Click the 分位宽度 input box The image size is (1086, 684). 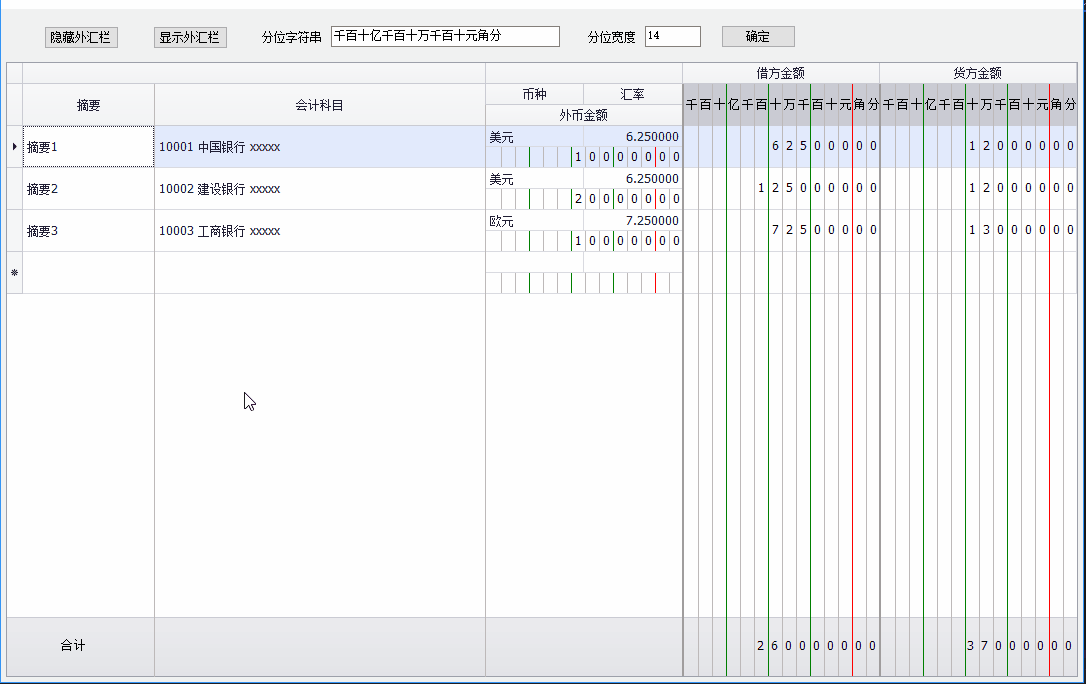click(672, 36)
